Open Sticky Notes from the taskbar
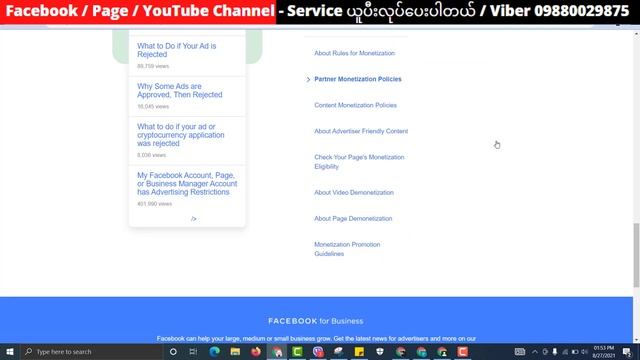 point(359,352)
